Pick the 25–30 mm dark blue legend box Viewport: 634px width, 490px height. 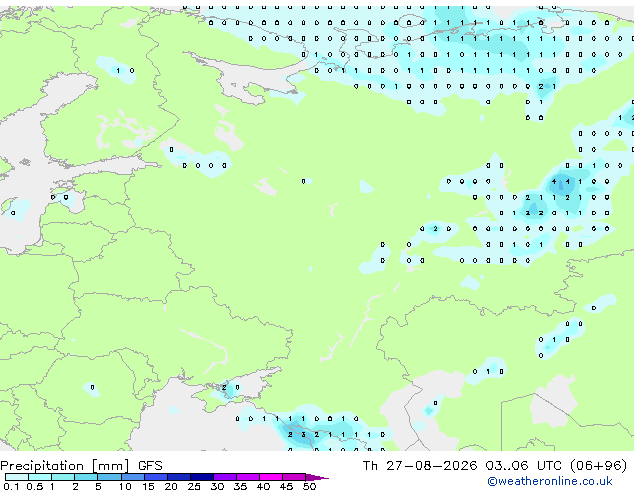(202, 477)
